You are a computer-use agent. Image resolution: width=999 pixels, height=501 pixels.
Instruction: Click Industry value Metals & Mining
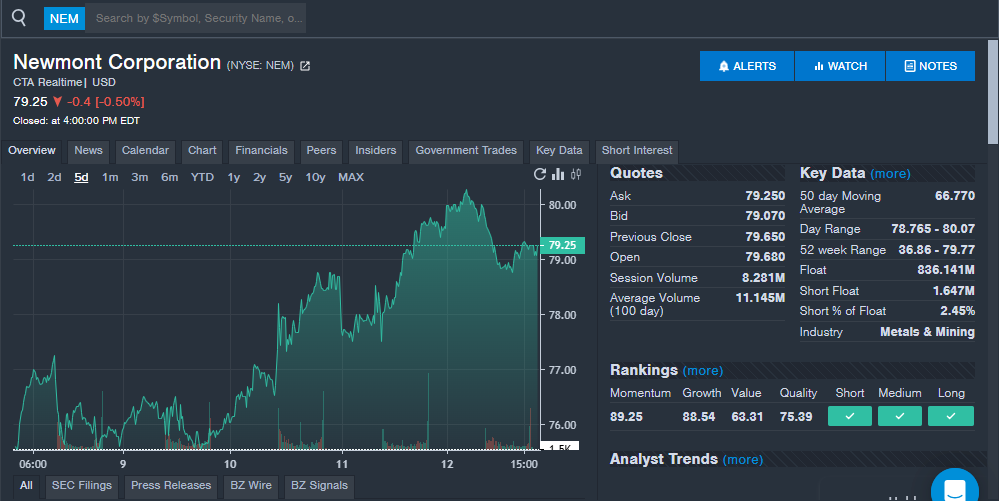click(928, 332)
